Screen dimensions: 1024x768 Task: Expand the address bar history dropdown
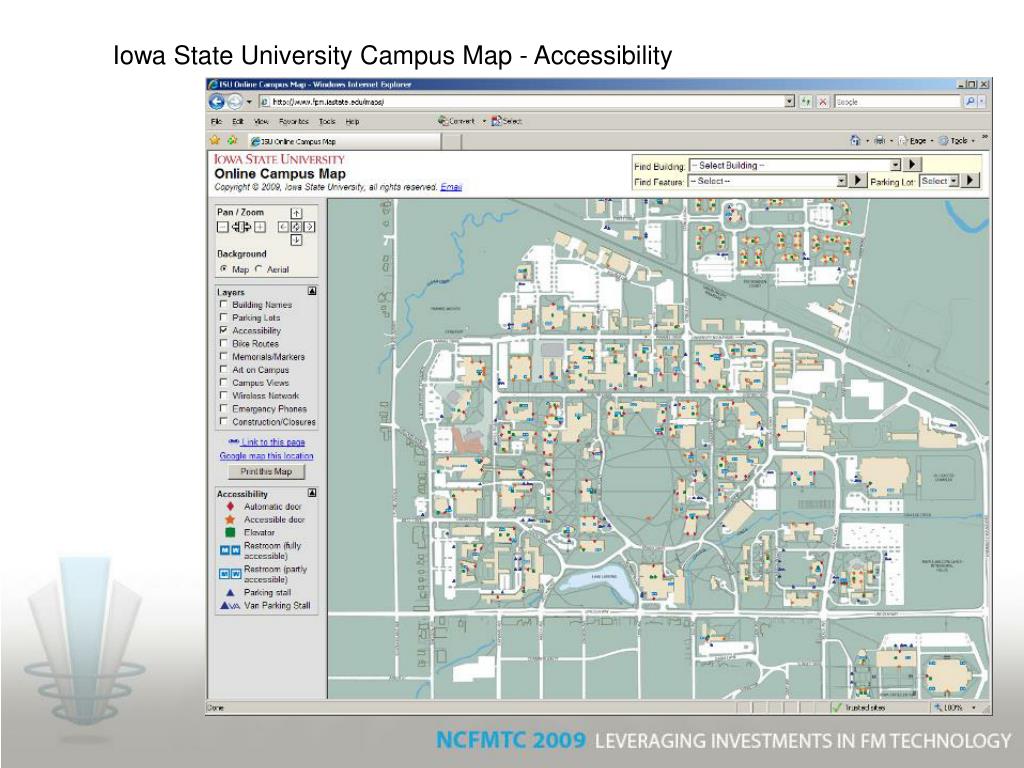click(x=790, y=102)
